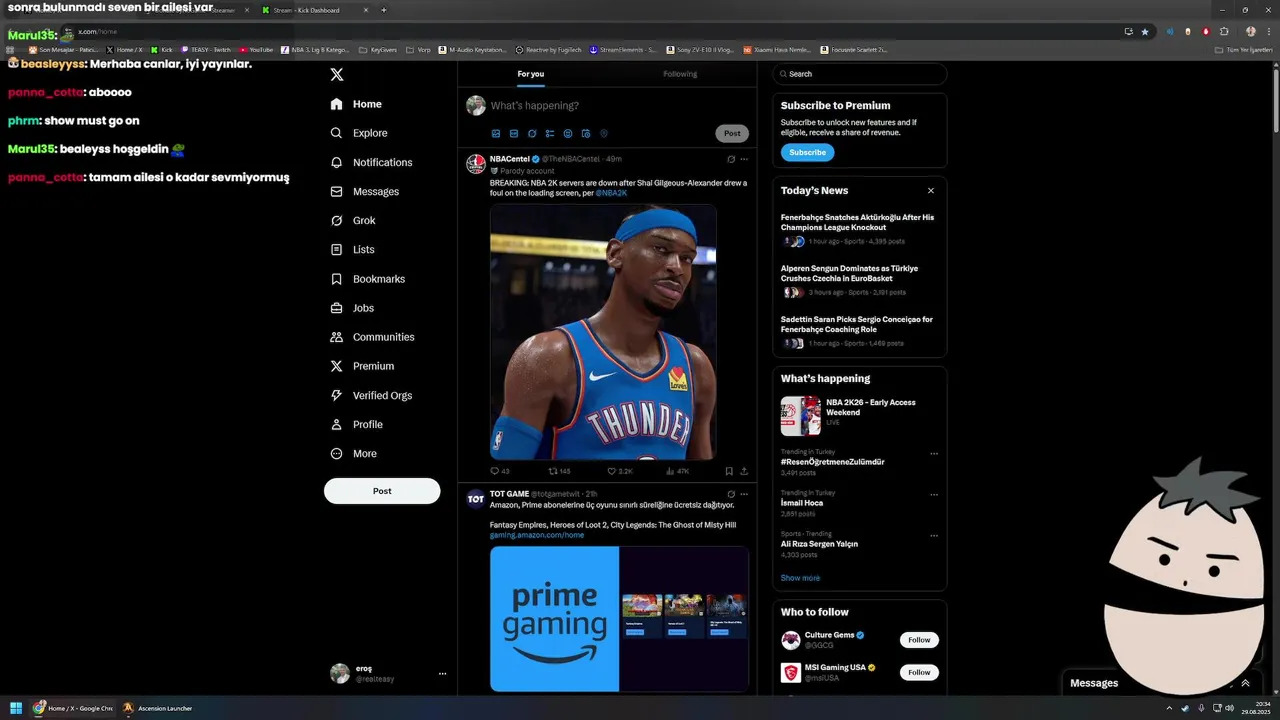The image size is (1280, 720).
Task: Follow Culture Gems
Action: click(x=919, y=640)
